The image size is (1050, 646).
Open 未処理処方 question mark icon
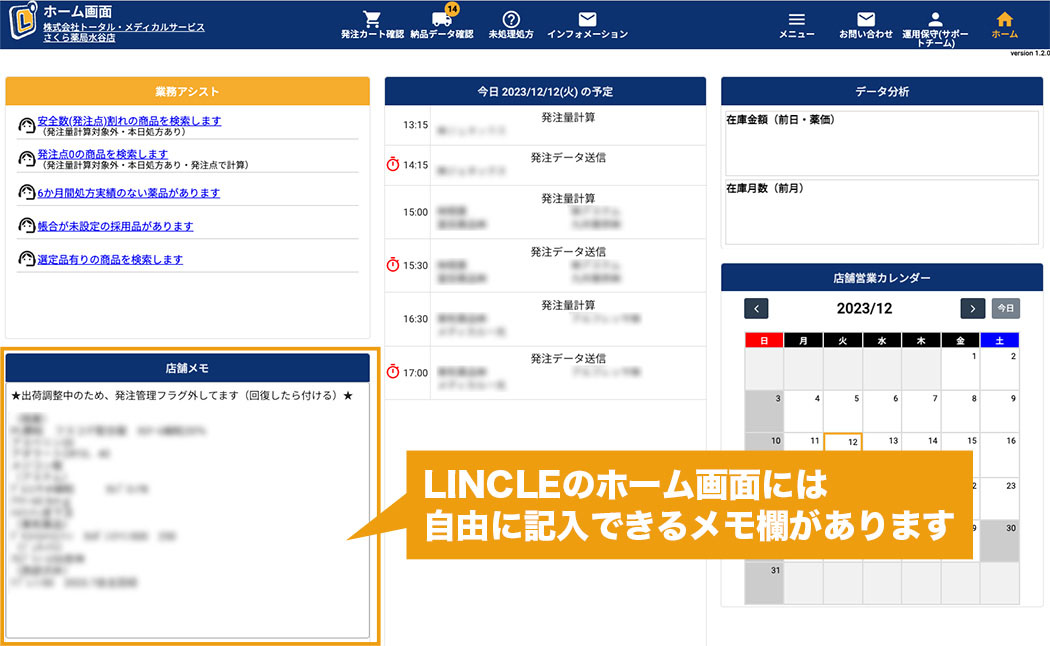pyautogui.click(x=511, y=19)
